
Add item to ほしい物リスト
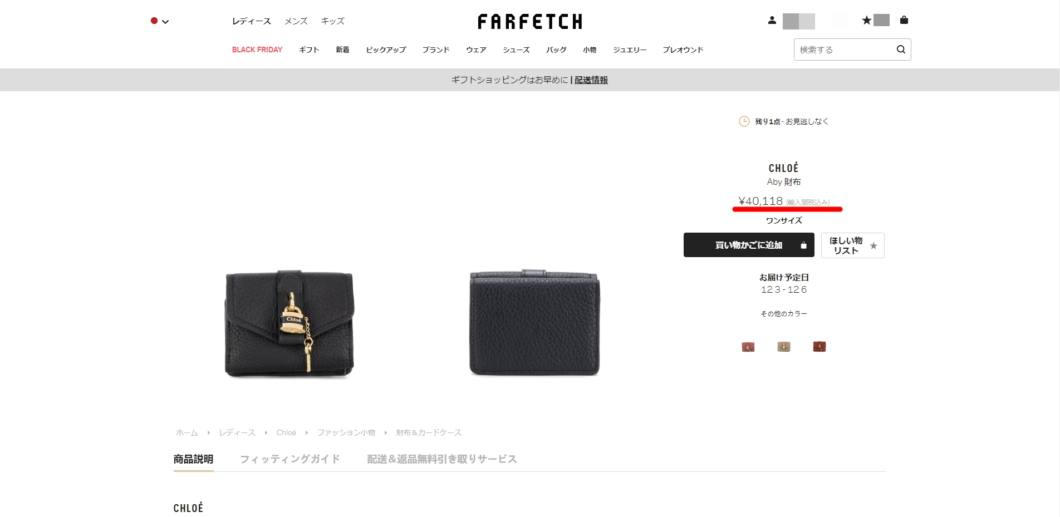852,245
